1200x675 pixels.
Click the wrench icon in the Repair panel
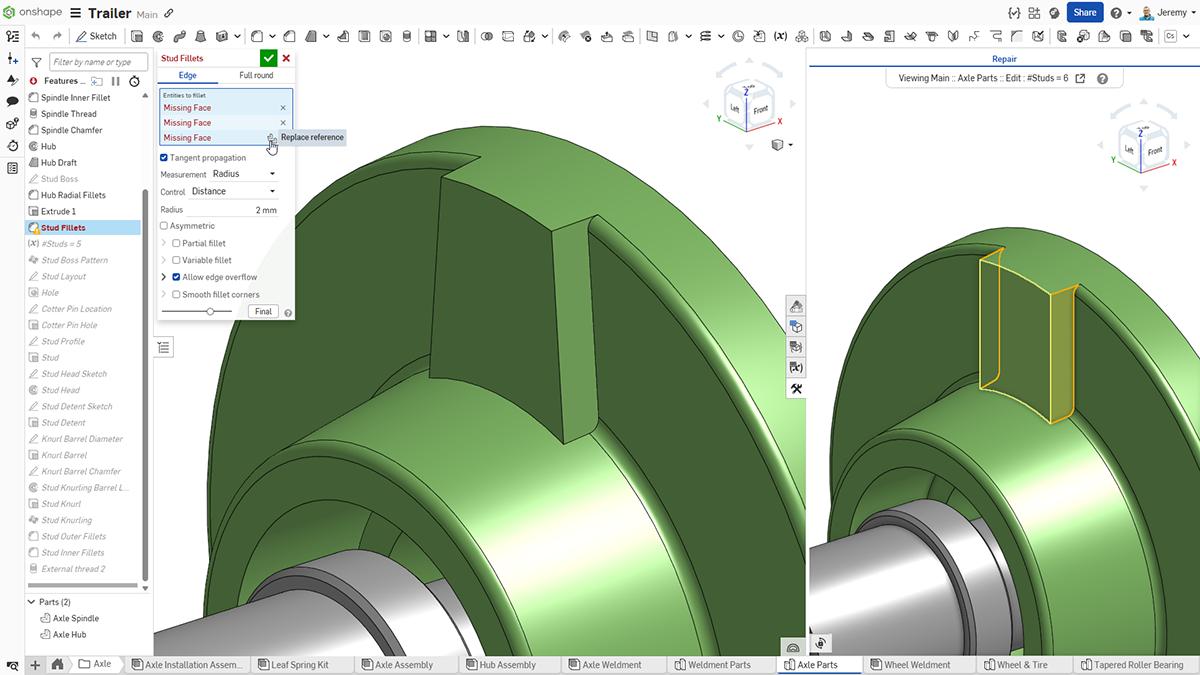pos(796,388)
